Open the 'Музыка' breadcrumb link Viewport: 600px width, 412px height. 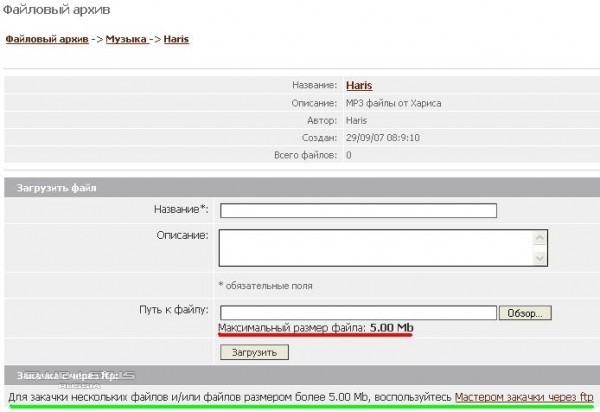127,40
